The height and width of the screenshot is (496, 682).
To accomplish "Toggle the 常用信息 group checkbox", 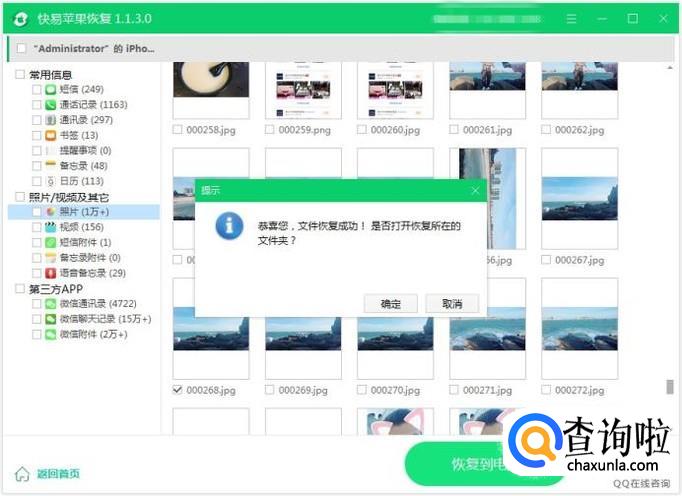I will pyautogui.click(x=20, y=74).
